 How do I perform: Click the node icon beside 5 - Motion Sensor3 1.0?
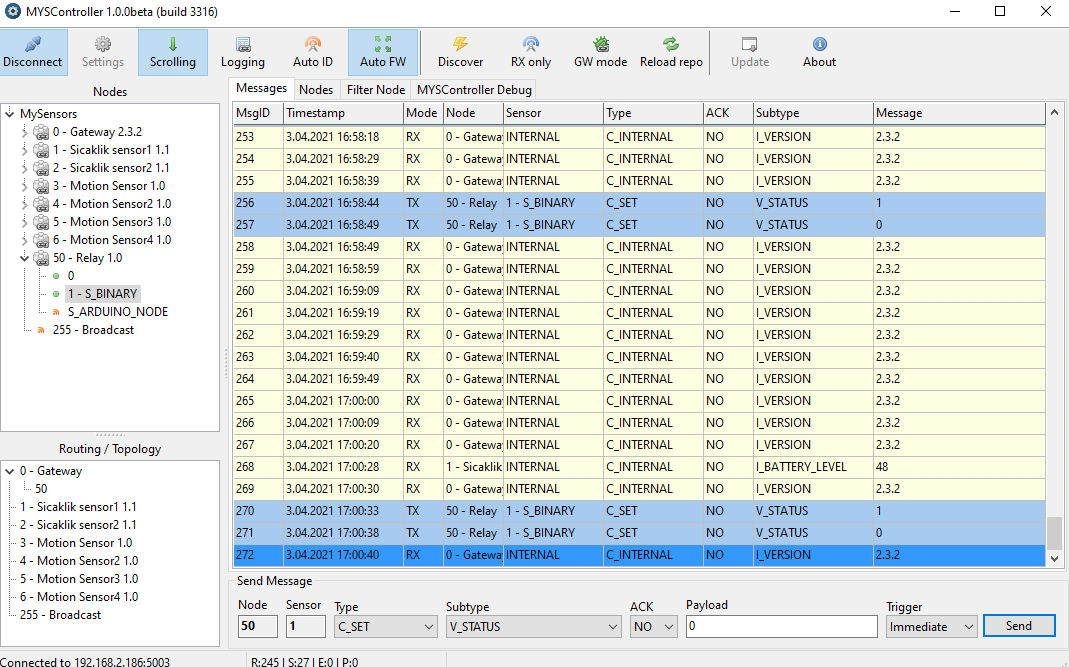pos(42,222)
